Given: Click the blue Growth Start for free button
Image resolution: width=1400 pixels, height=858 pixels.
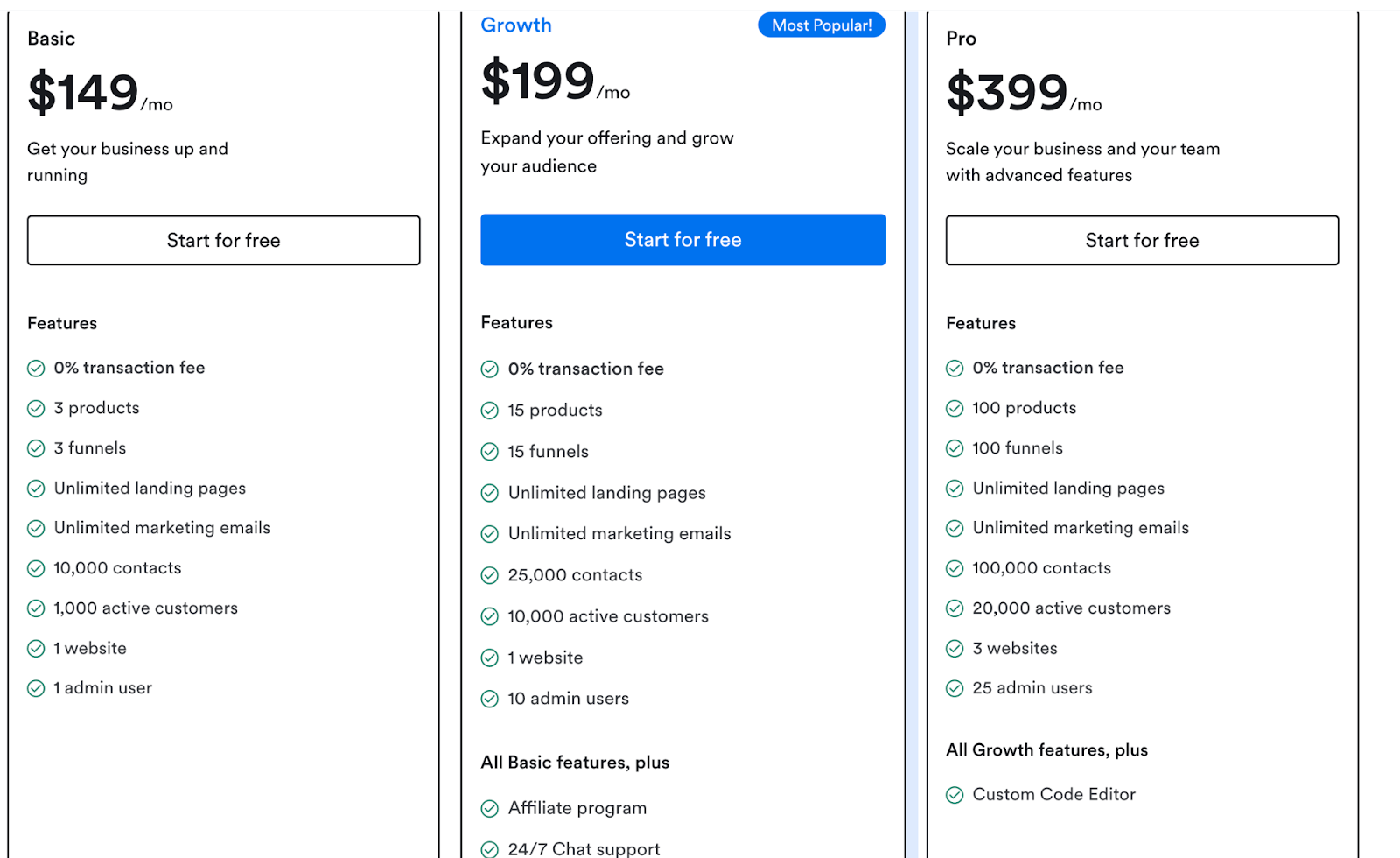Looking at the screenshot, I should (x=682, y=240).
